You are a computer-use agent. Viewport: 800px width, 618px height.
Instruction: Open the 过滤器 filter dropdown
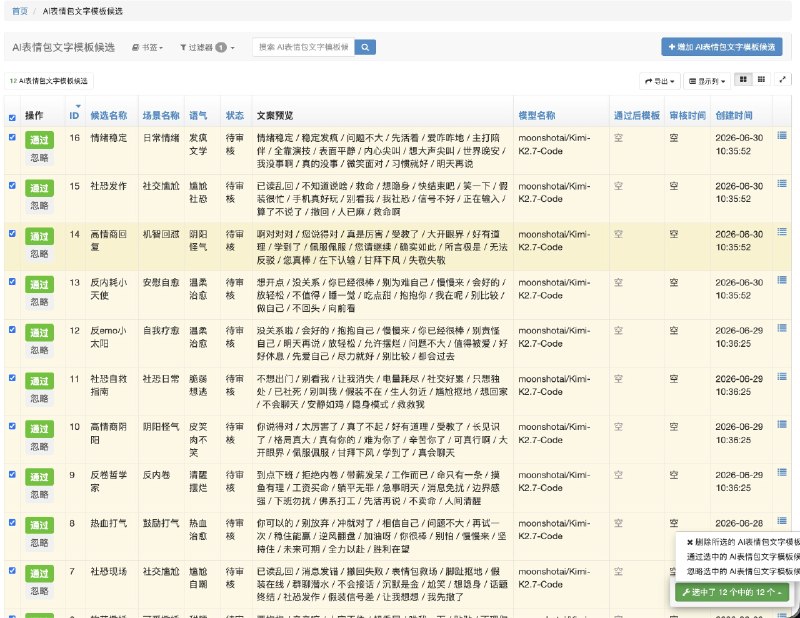pyautogui.click(x=207, y=47)
